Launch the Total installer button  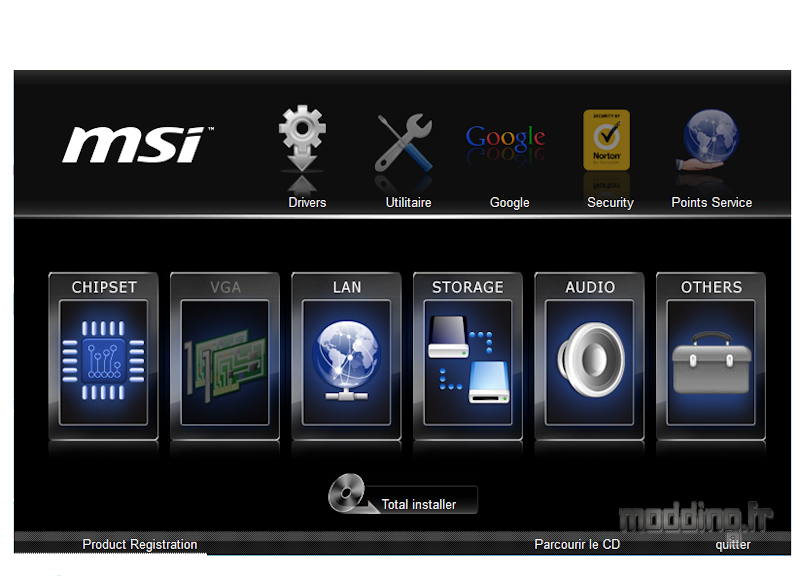[403, 495]
